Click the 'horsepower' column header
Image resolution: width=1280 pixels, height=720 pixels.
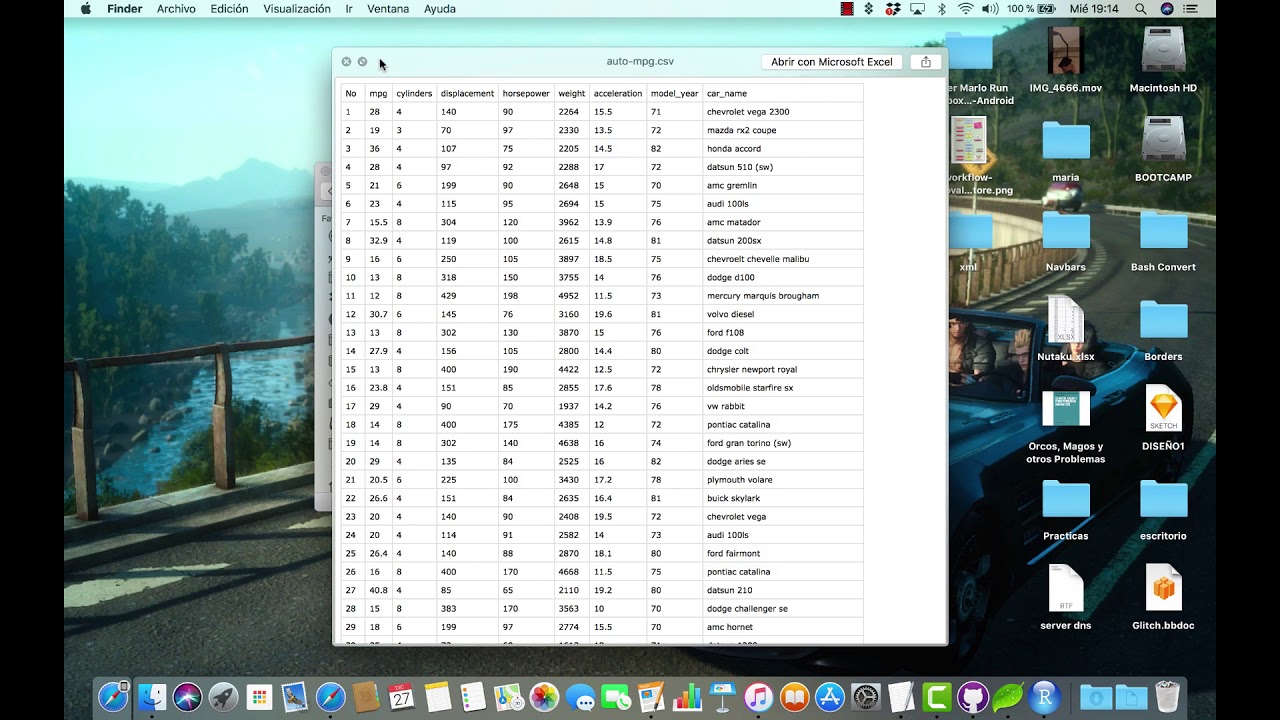[x=526, y=93]
